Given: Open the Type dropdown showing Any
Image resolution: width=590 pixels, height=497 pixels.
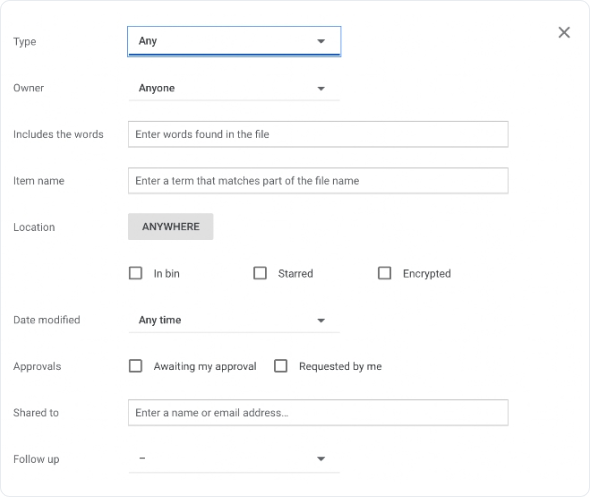Looking at the screenshot, I should click(234, 41).
